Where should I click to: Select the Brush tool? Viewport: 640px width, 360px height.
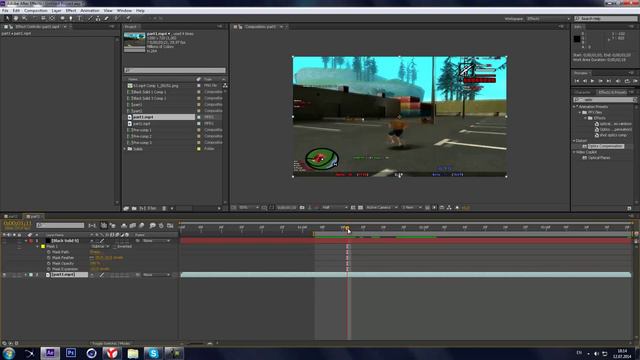89,18
